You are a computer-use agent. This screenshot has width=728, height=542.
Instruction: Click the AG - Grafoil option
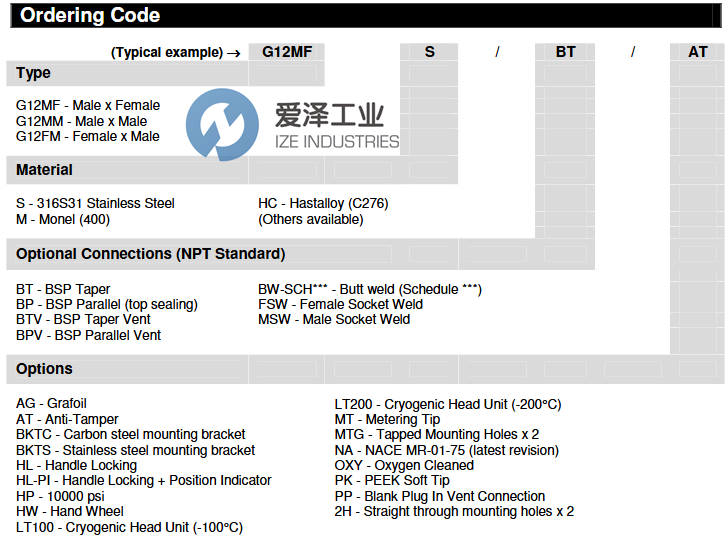51,404
